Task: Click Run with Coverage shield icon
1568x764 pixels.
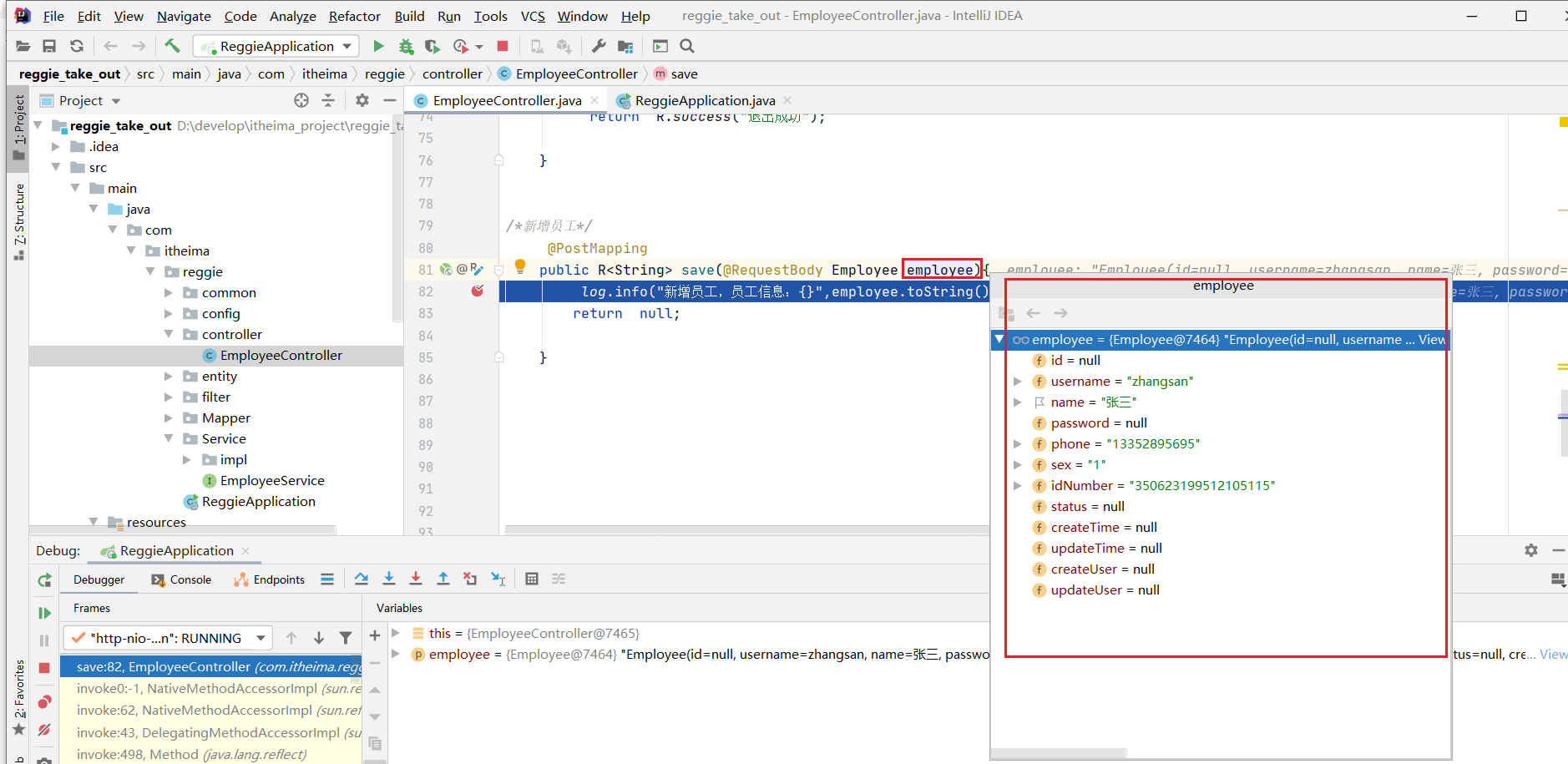Action: (432, 46)
